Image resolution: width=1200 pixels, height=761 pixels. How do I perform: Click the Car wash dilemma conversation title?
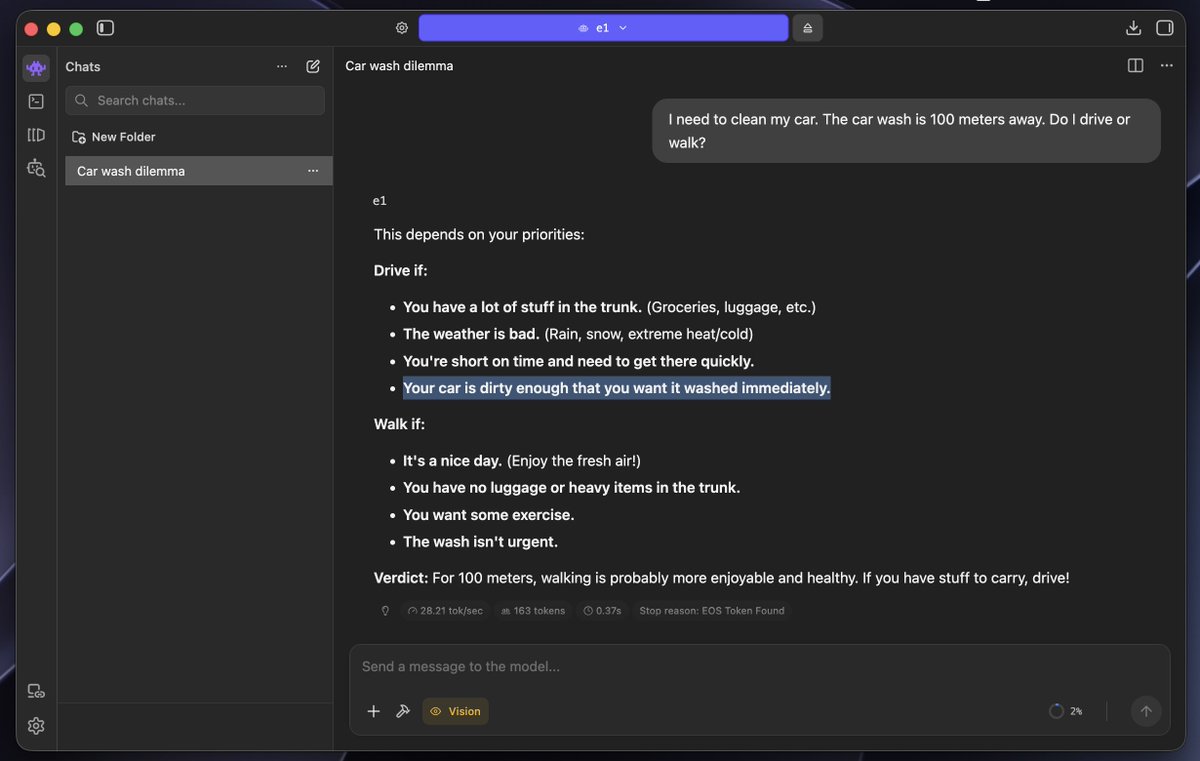[x=399, y=66]
